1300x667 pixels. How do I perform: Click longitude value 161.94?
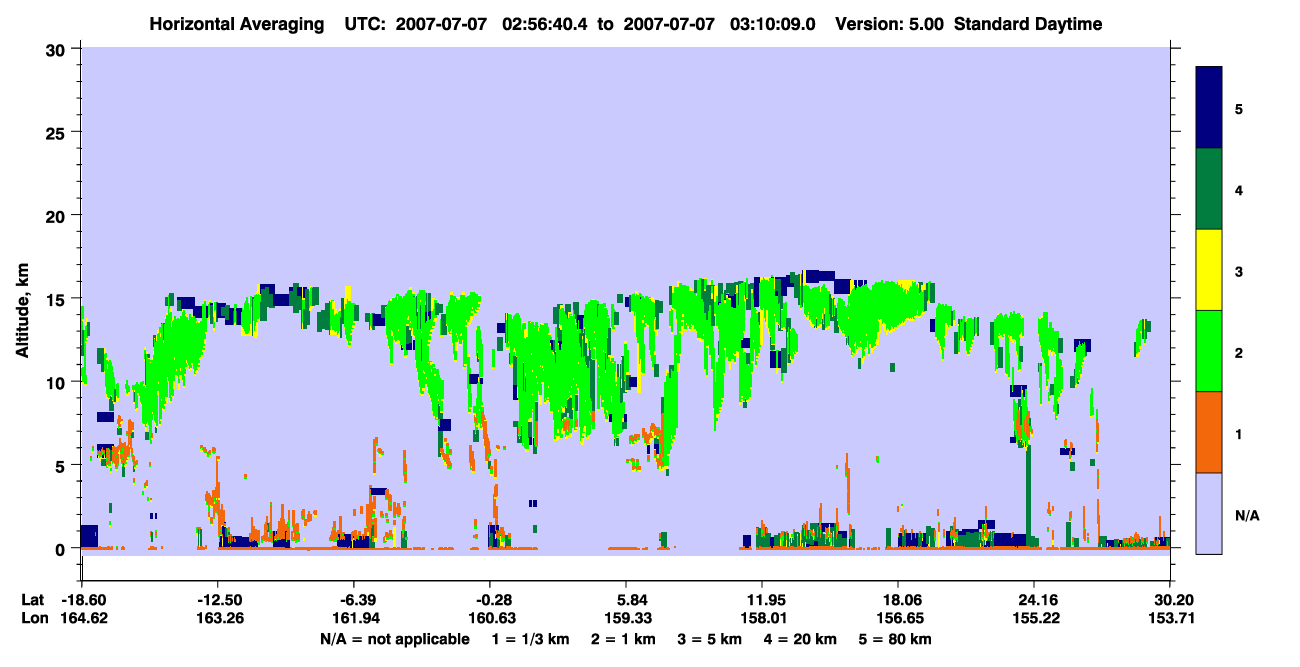coord(354,618)
